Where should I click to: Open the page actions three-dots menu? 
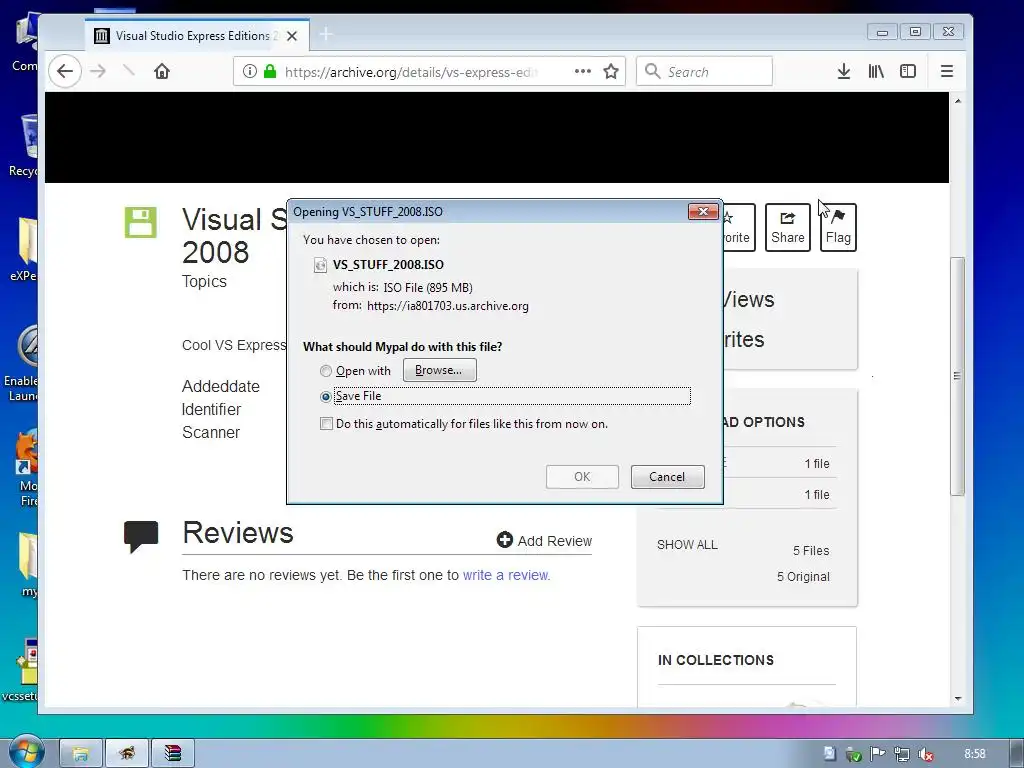tap(583, 71)
